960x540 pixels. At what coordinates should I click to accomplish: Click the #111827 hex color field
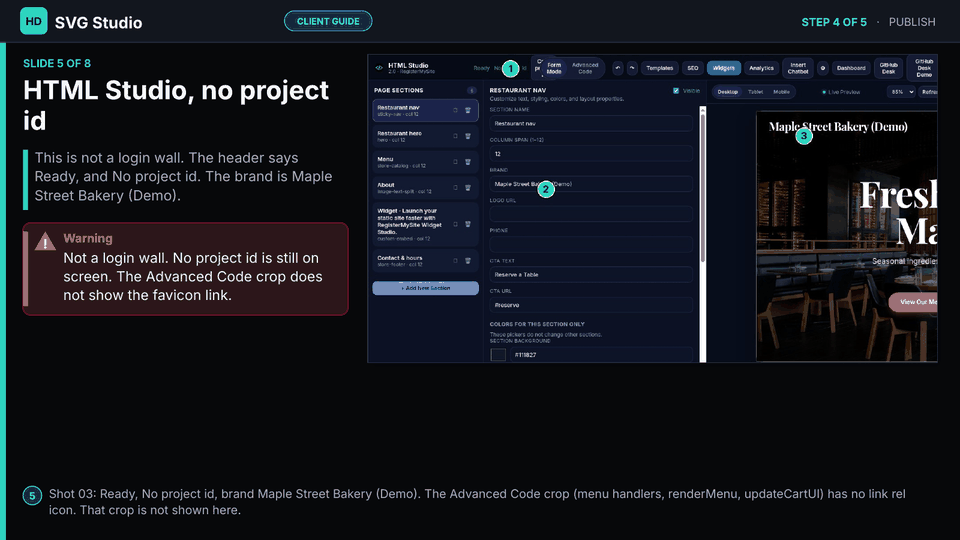[601, 354]
